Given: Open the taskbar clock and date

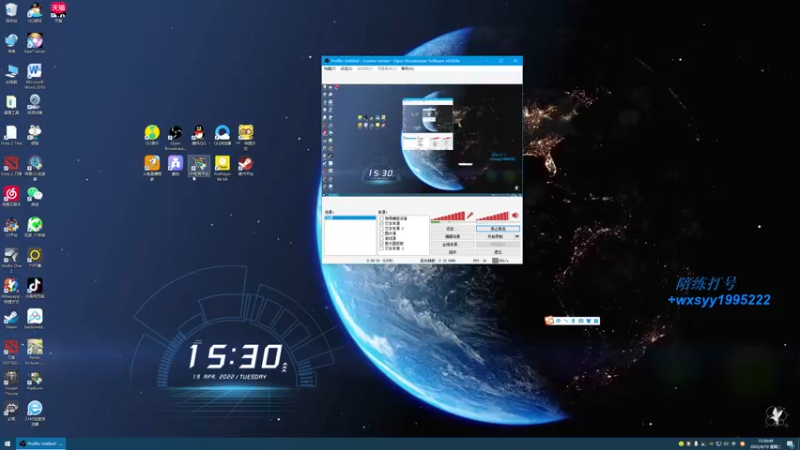Looking at the screenshot, I should [766, 443].
